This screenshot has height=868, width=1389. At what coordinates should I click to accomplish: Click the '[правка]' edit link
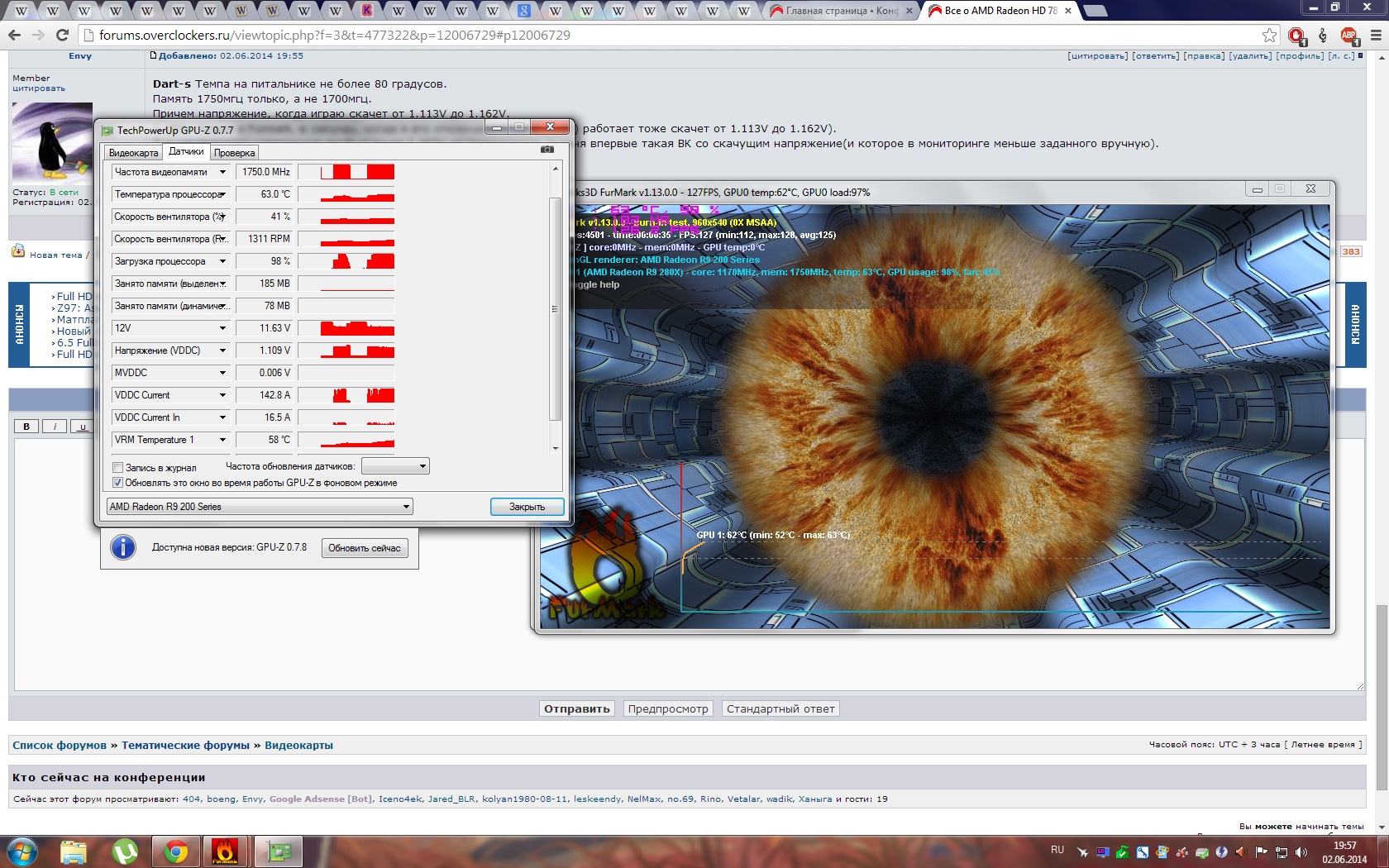click(1204, 56)
